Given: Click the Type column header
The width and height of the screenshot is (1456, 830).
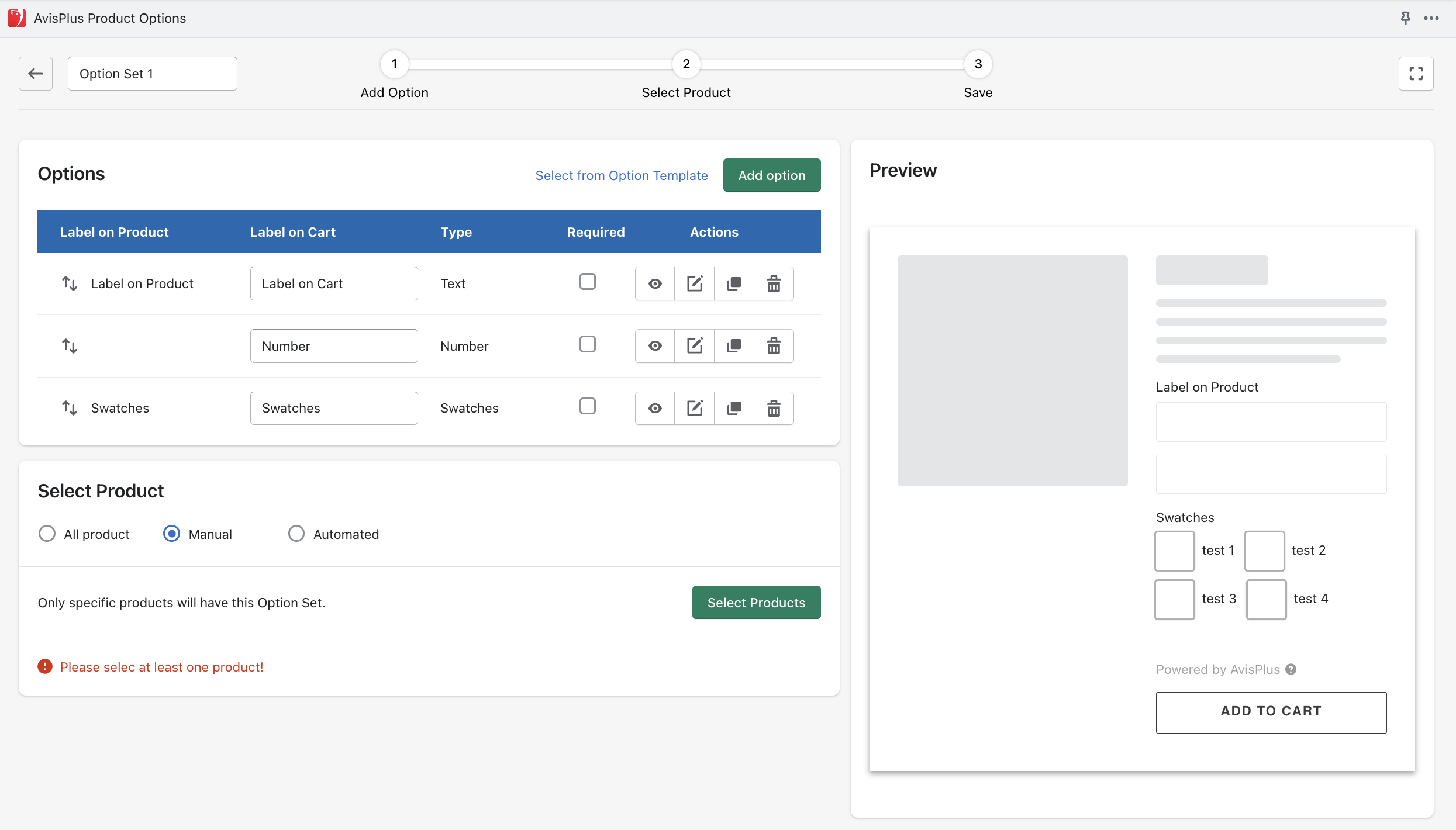Looking at the screenshot, I should coord(456,232).
